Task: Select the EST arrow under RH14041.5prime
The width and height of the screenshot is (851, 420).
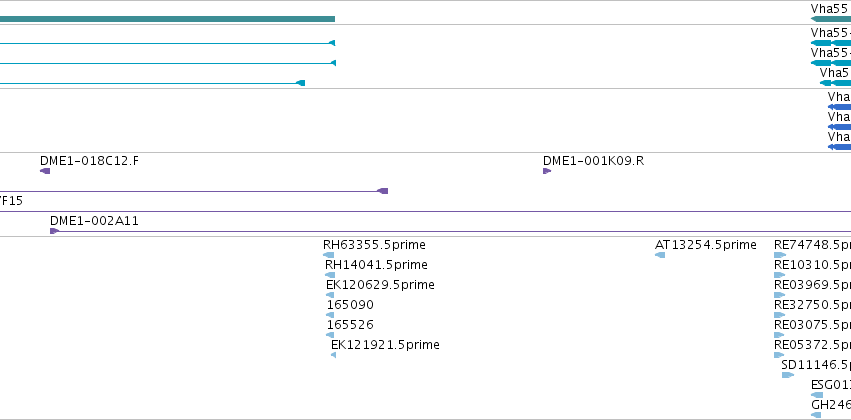Action: pyautogui.click(x=330, y=275)
